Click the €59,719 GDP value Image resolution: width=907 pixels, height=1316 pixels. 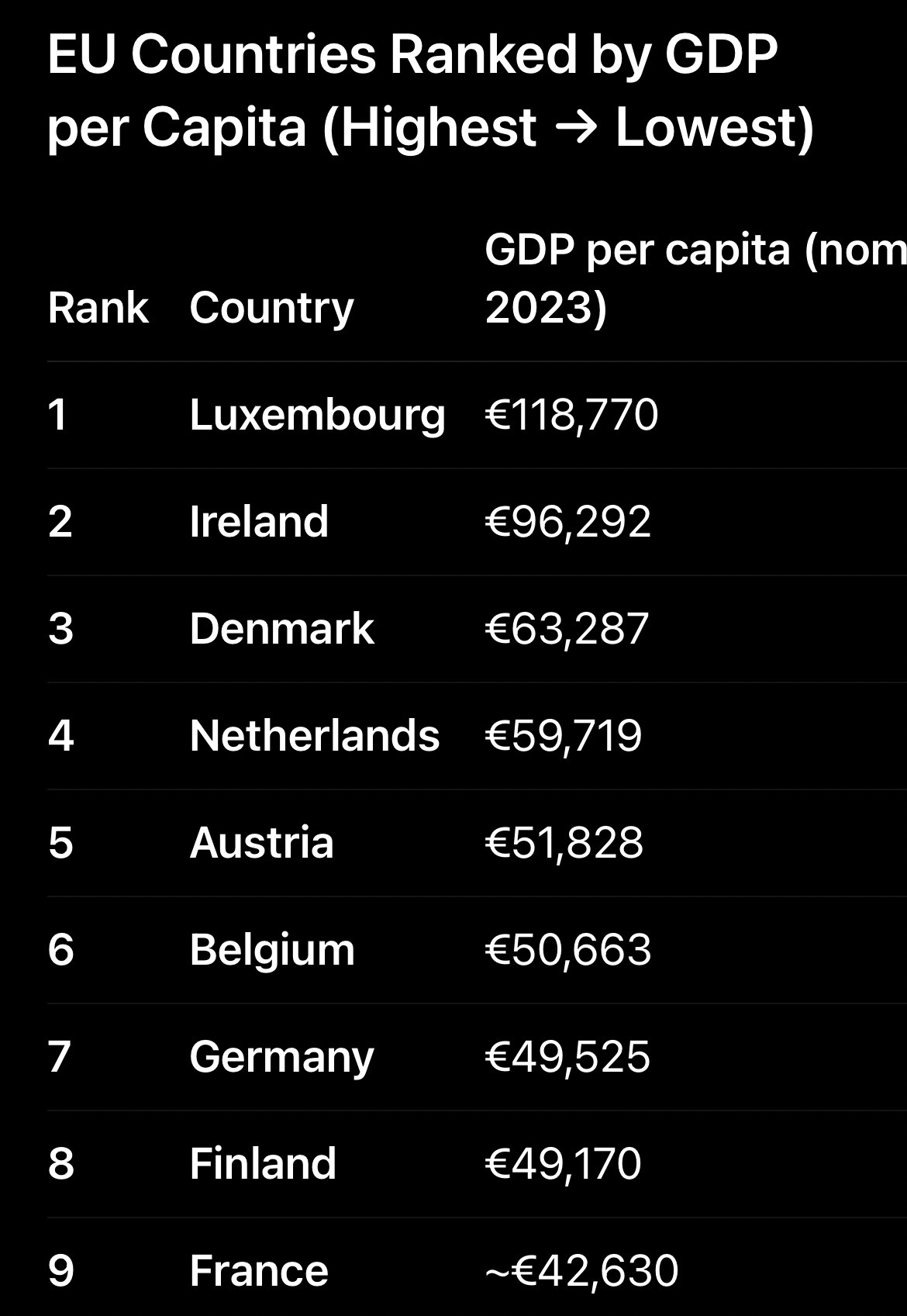click(564, 736)
